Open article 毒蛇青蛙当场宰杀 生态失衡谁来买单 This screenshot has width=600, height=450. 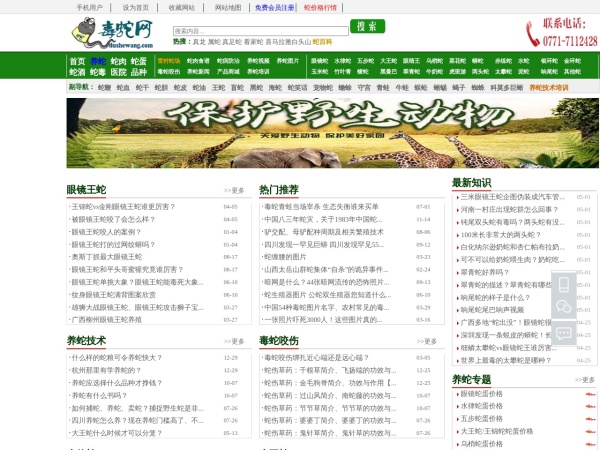[321, 207]
